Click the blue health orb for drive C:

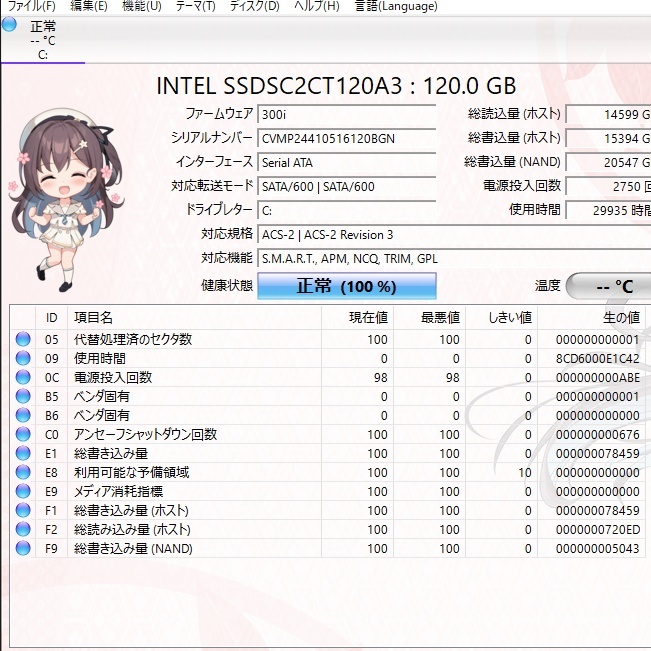tap(9, 25)
